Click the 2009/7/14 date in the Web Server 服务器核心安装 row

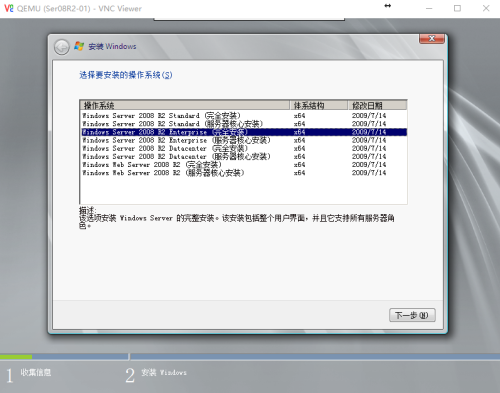point(369,173)
